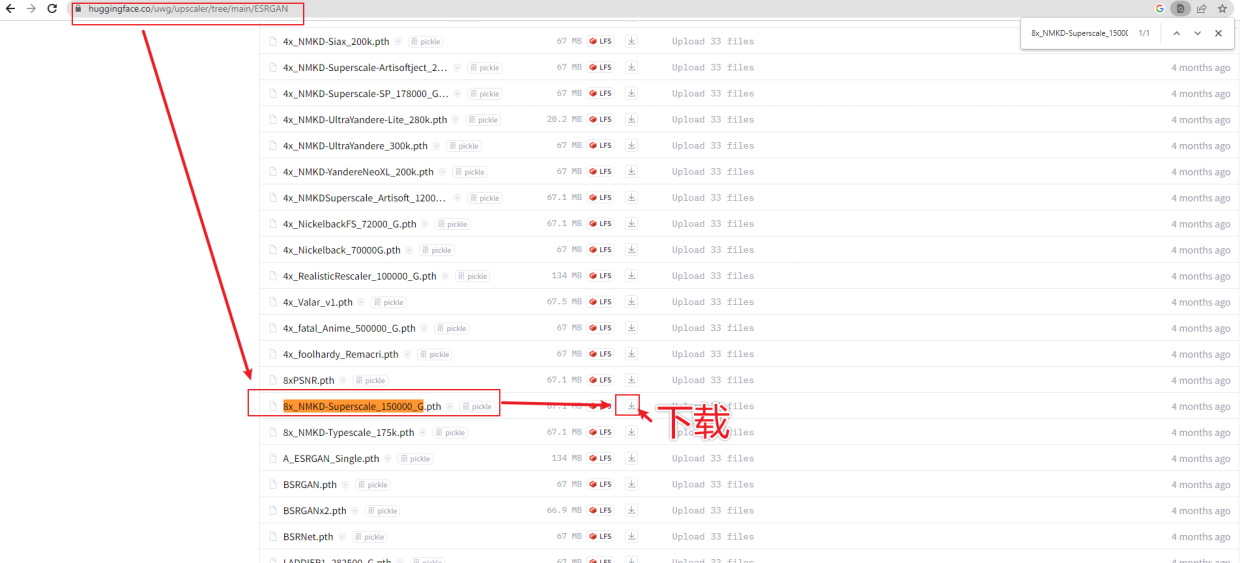The image size is (1240, 563).
Task: Download 8xPSNR.pth via its icon
Action: tap(631, 379)
